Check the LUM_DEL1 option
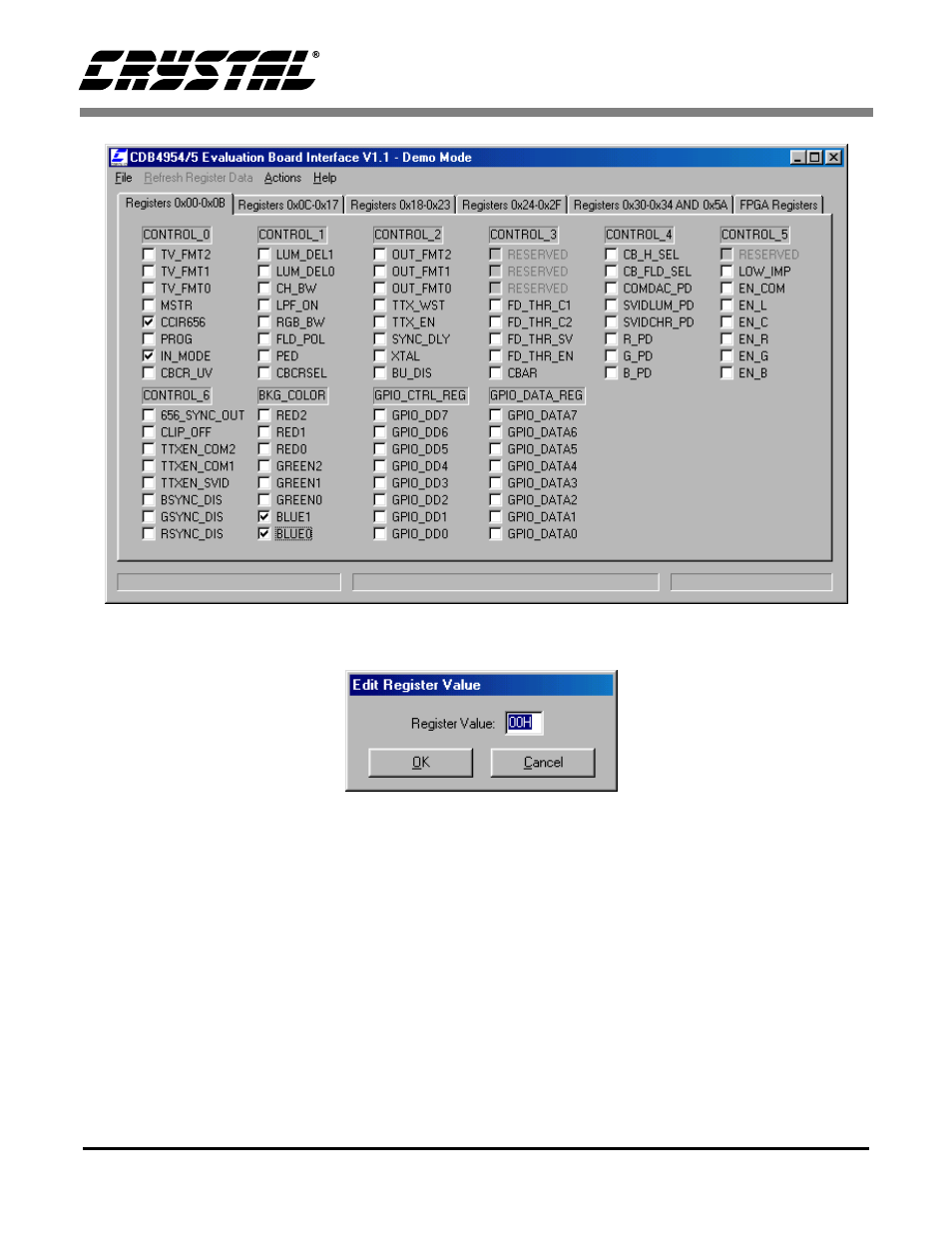 pyautogui.click(x=264, y=255)
